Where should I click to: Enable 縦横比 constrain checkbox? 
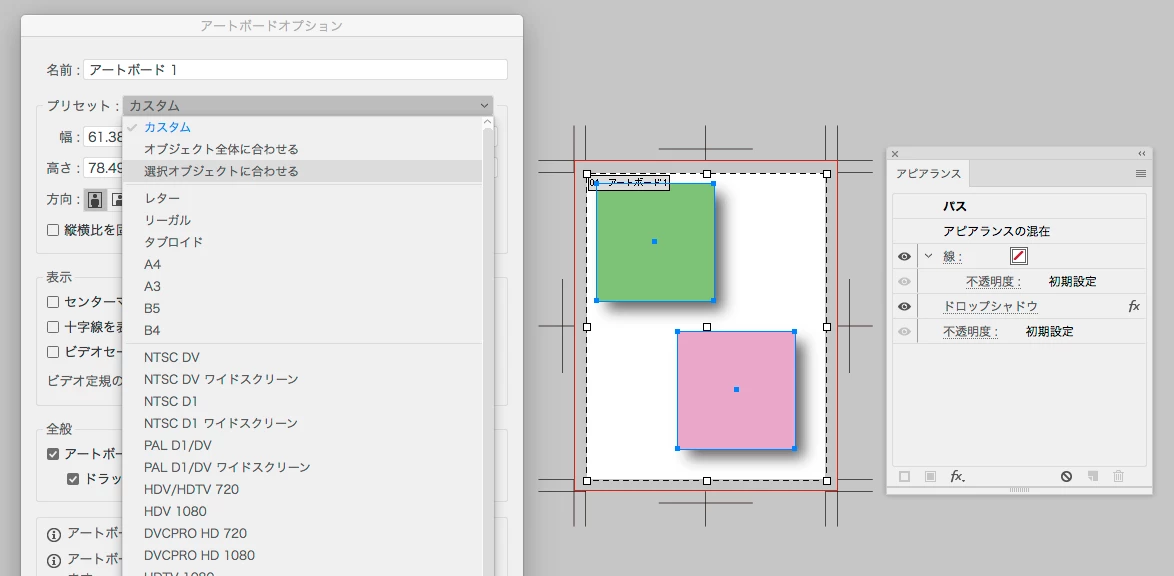pyautogui.click(x=53, y=231)
